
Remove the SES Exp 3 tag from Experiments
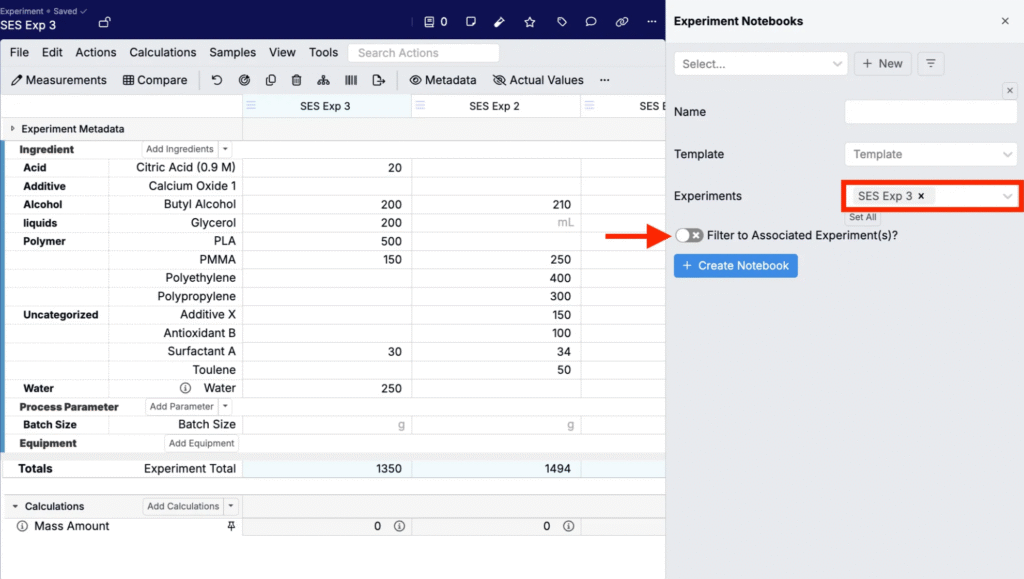921,196
